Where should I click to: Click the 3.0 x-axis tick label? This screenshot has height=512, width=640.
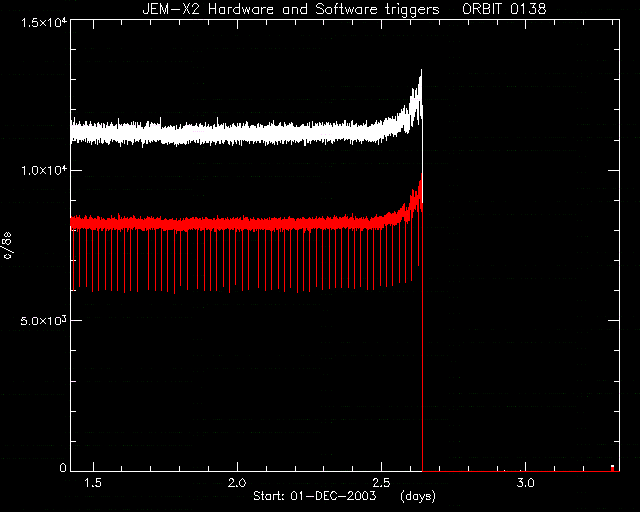(x=525, y=483)
